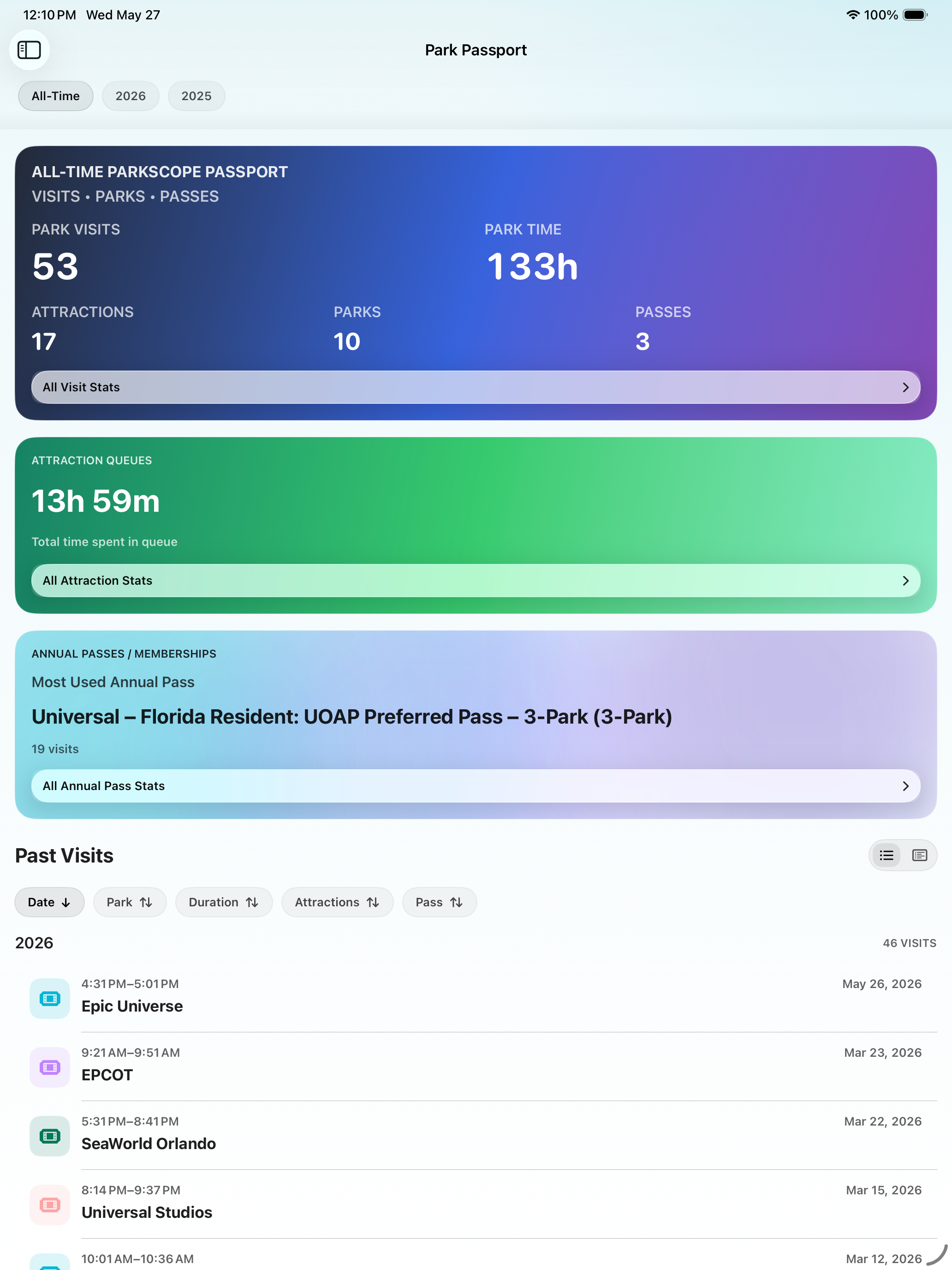Viewport: 952px width, 1270px height.
Task: Tap the 2026 section header
Action: tap(35, 943)
